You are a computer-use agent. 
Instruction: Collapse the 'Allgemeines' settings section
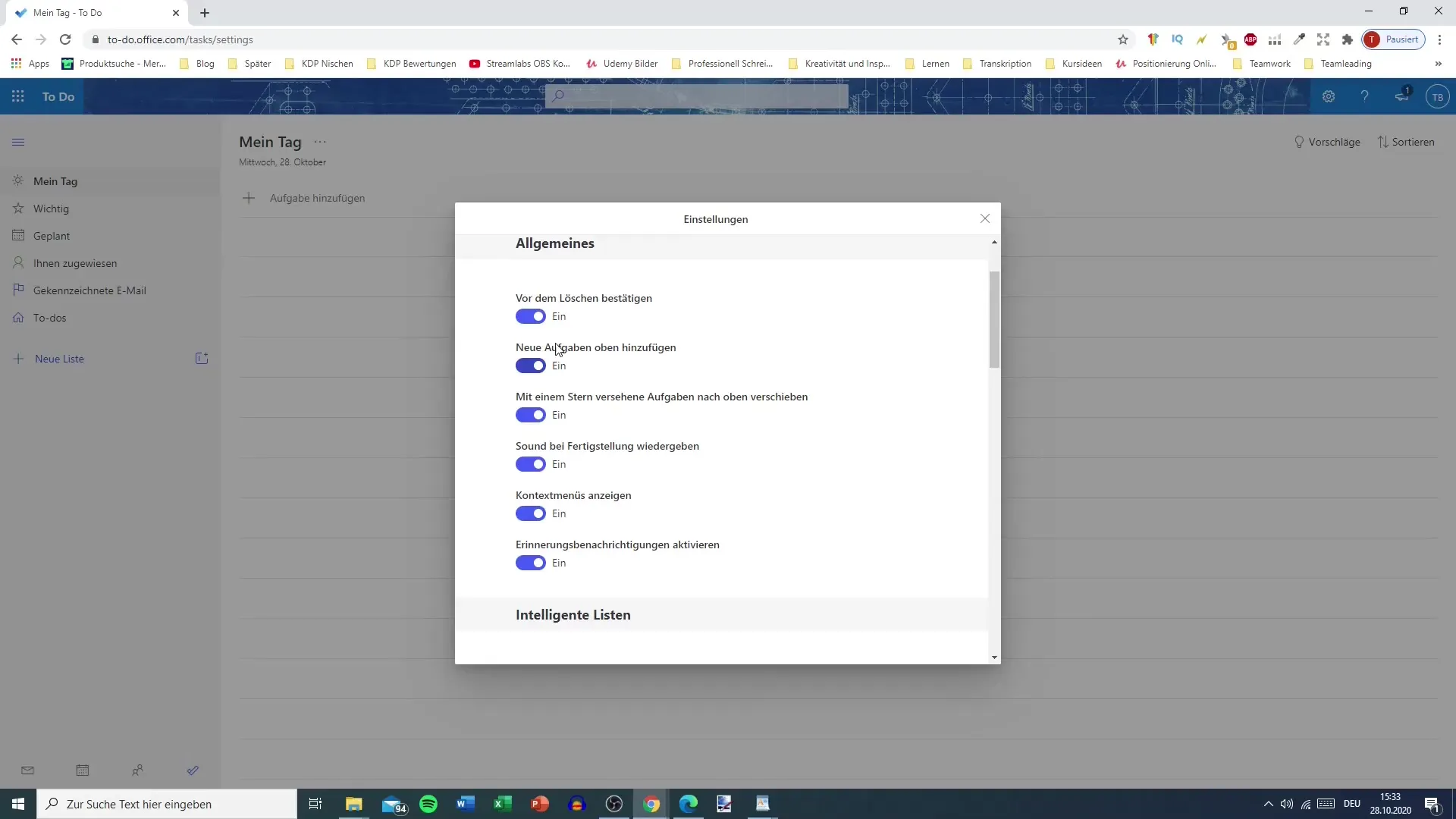[993, 242]
